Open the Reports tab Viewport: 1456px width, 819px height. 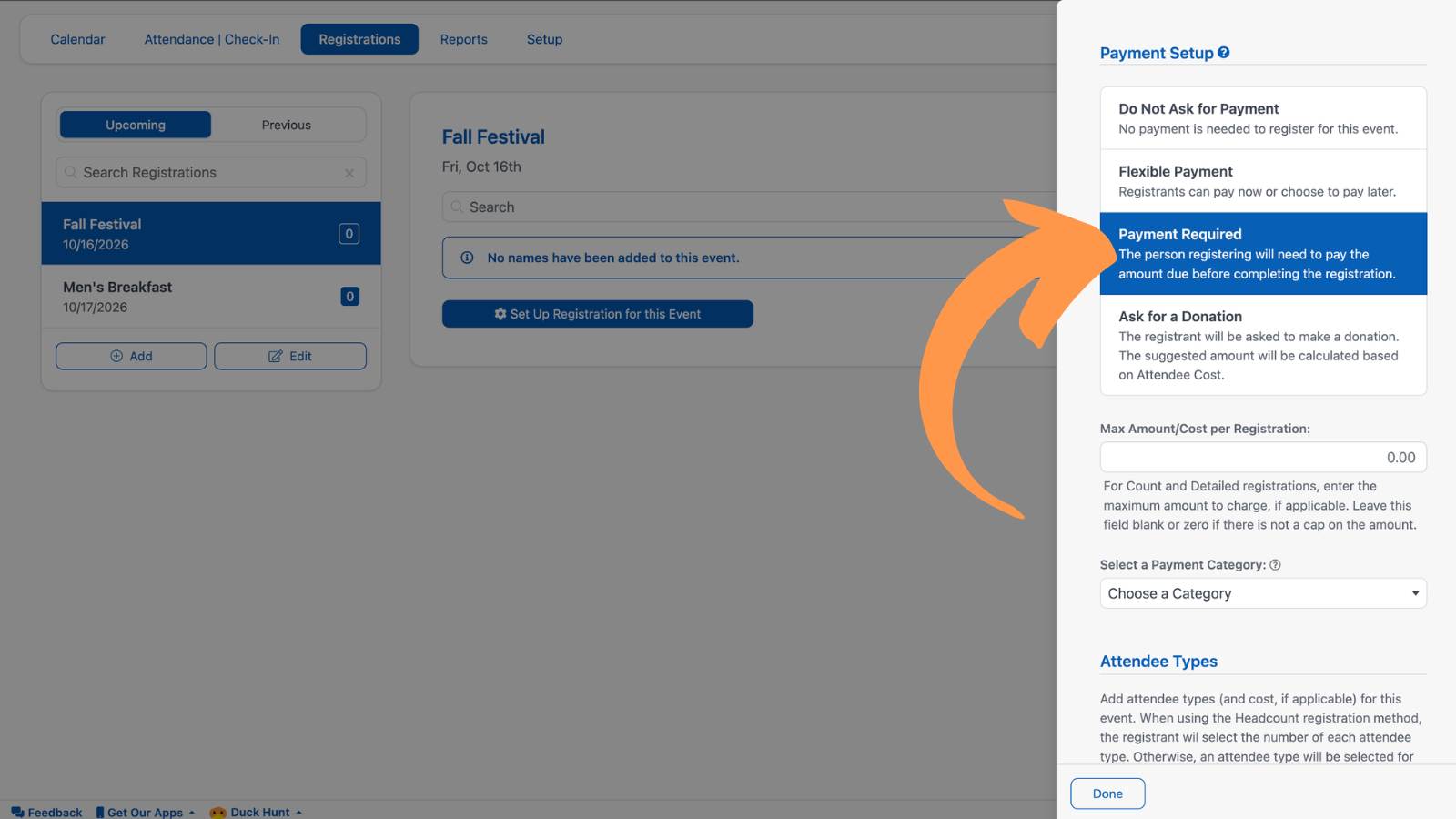464,39
